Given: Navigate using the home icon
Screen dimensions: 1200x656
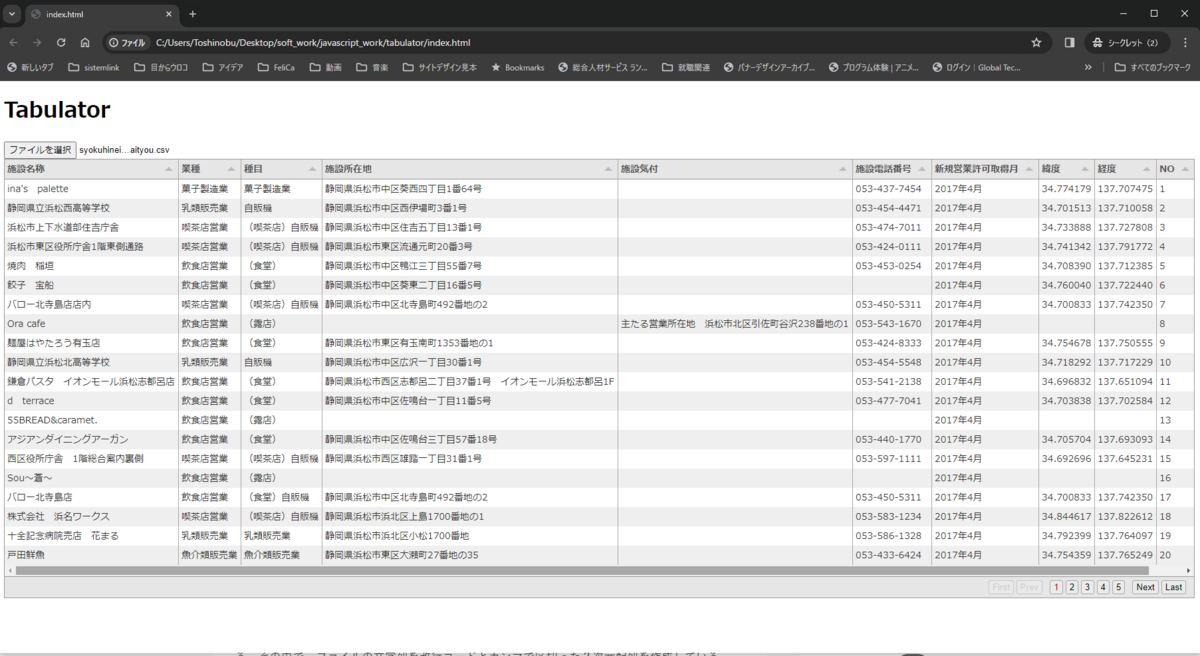Looking at the screenshot, I should 86,42.
